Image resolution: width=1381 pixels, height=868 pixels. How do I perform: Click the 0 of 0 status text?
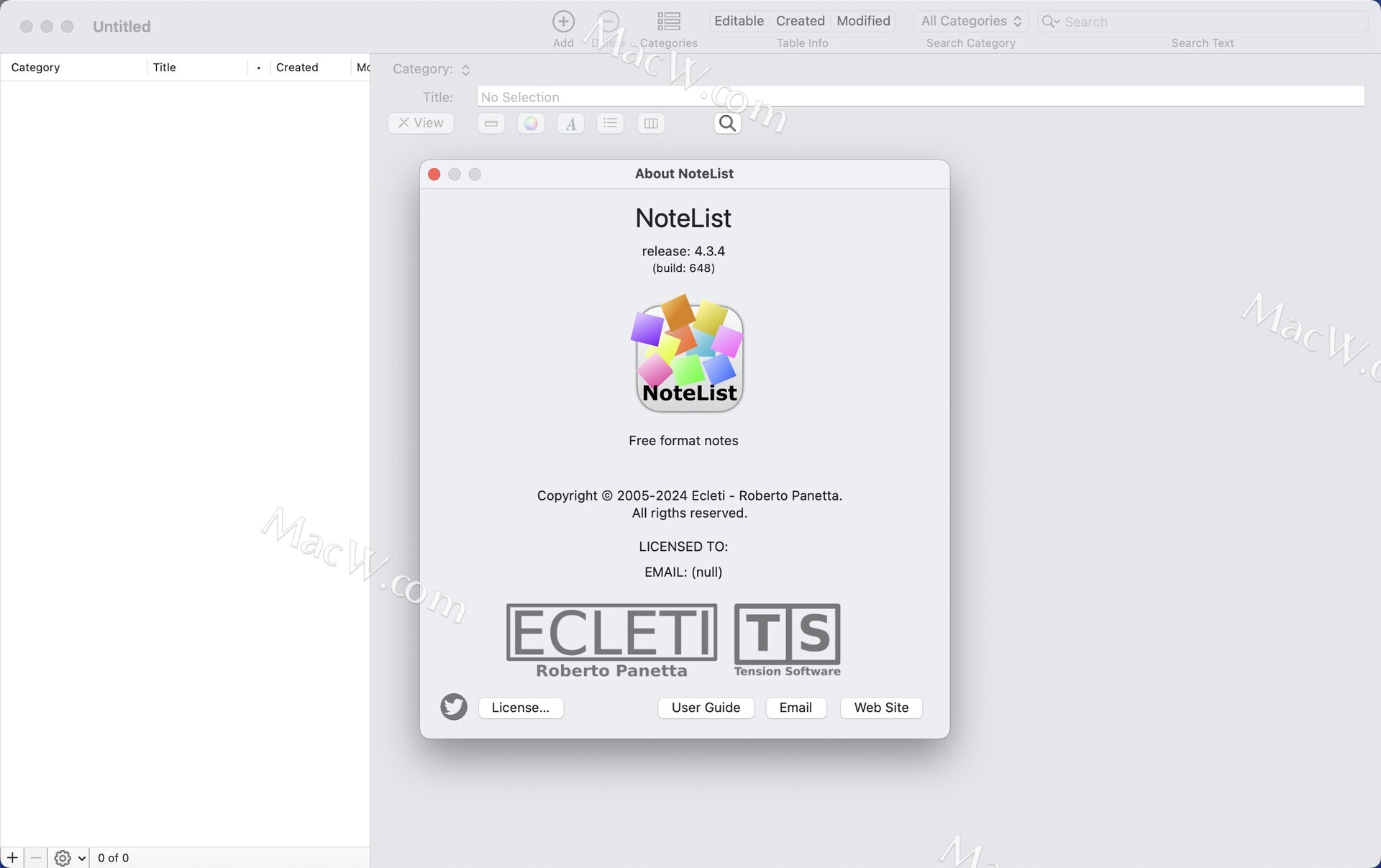(113, 858)
